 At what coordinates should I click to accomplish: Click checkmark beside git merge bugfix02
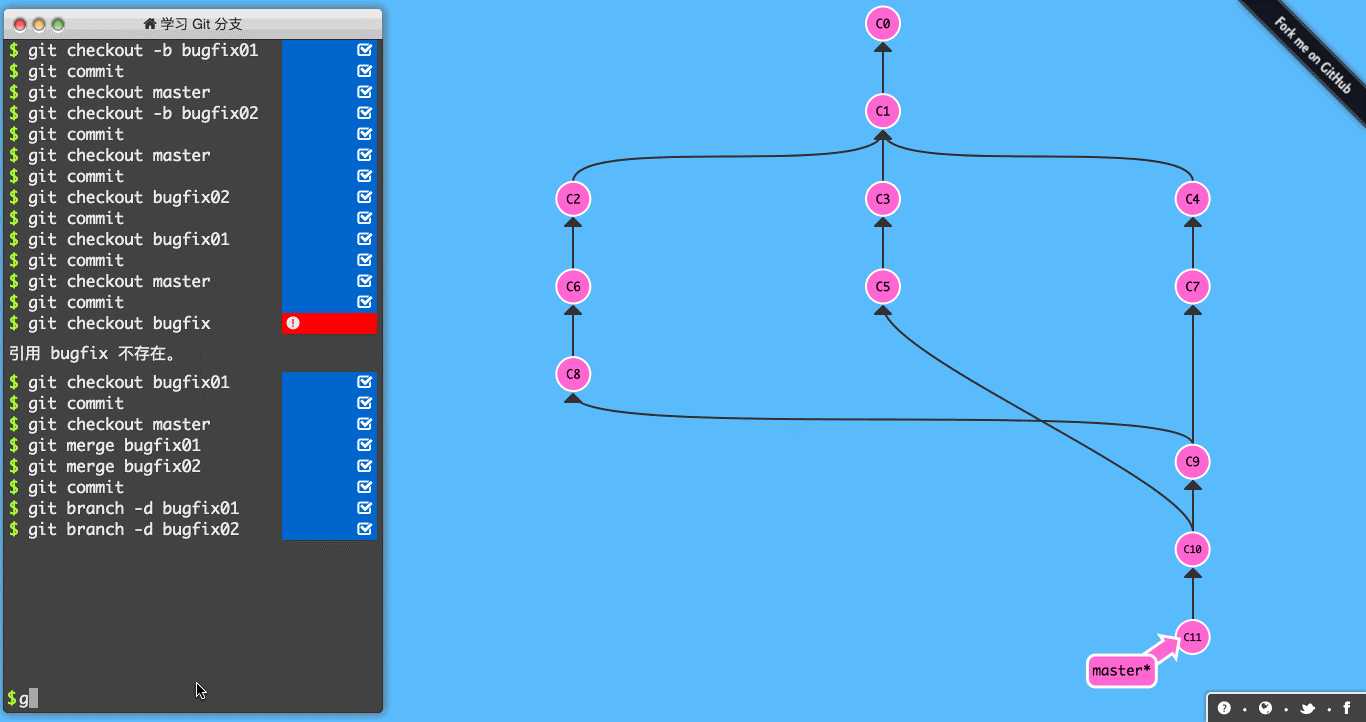pyautogui.click(x=364, y=466)
